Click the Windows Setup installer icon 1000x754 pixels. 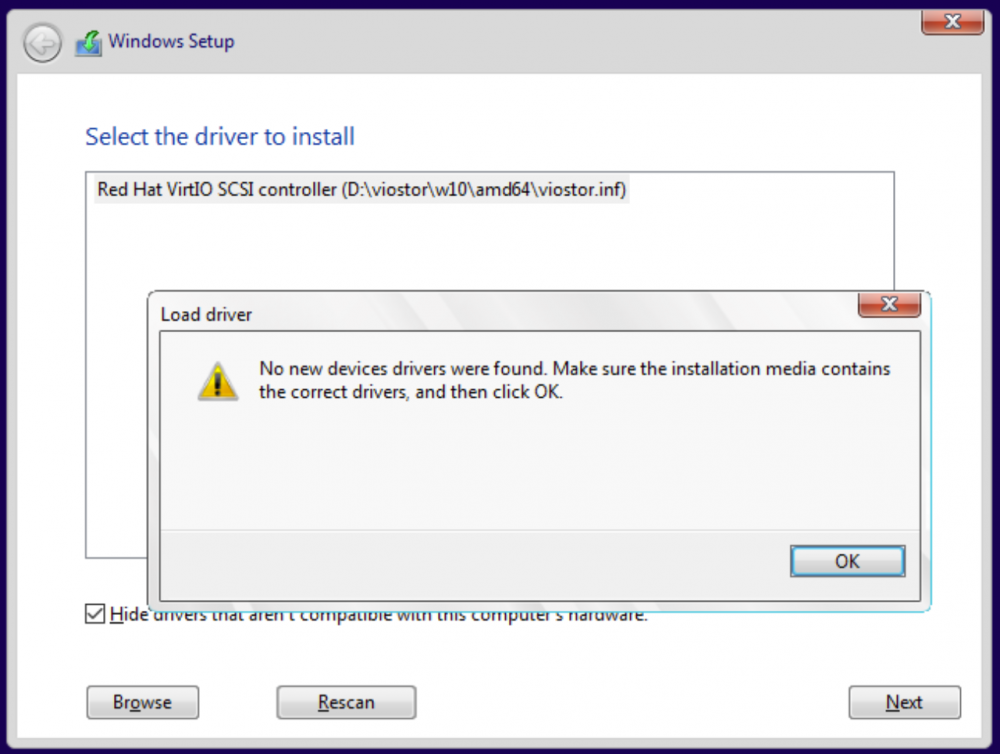[x=89, y=43]
